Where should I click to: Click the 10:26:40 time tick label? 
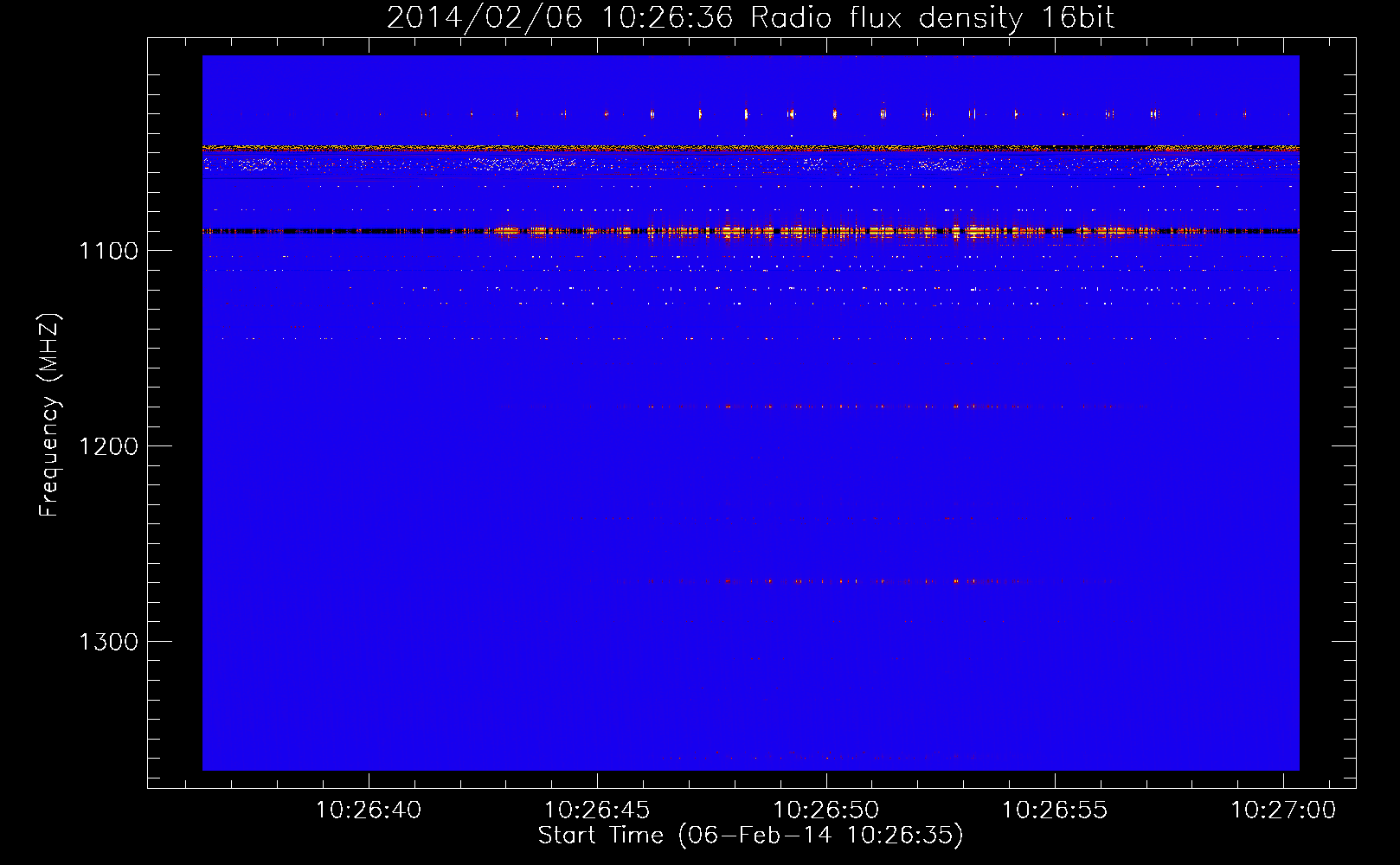pyautogui.click(x=369, y=811)
